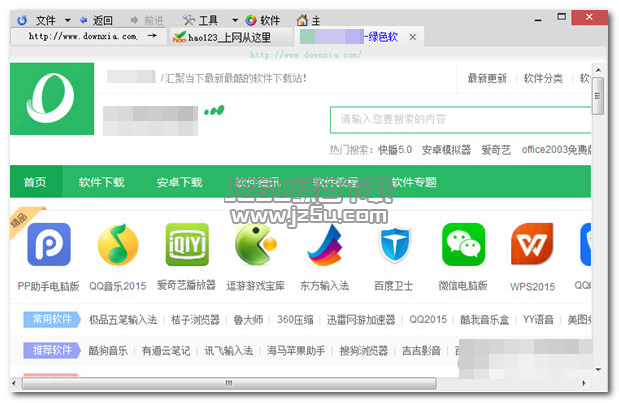The width and height of the screenshot is (619, 403).
Task: Click the refresh icon in the toolbar
Action: 22,20
